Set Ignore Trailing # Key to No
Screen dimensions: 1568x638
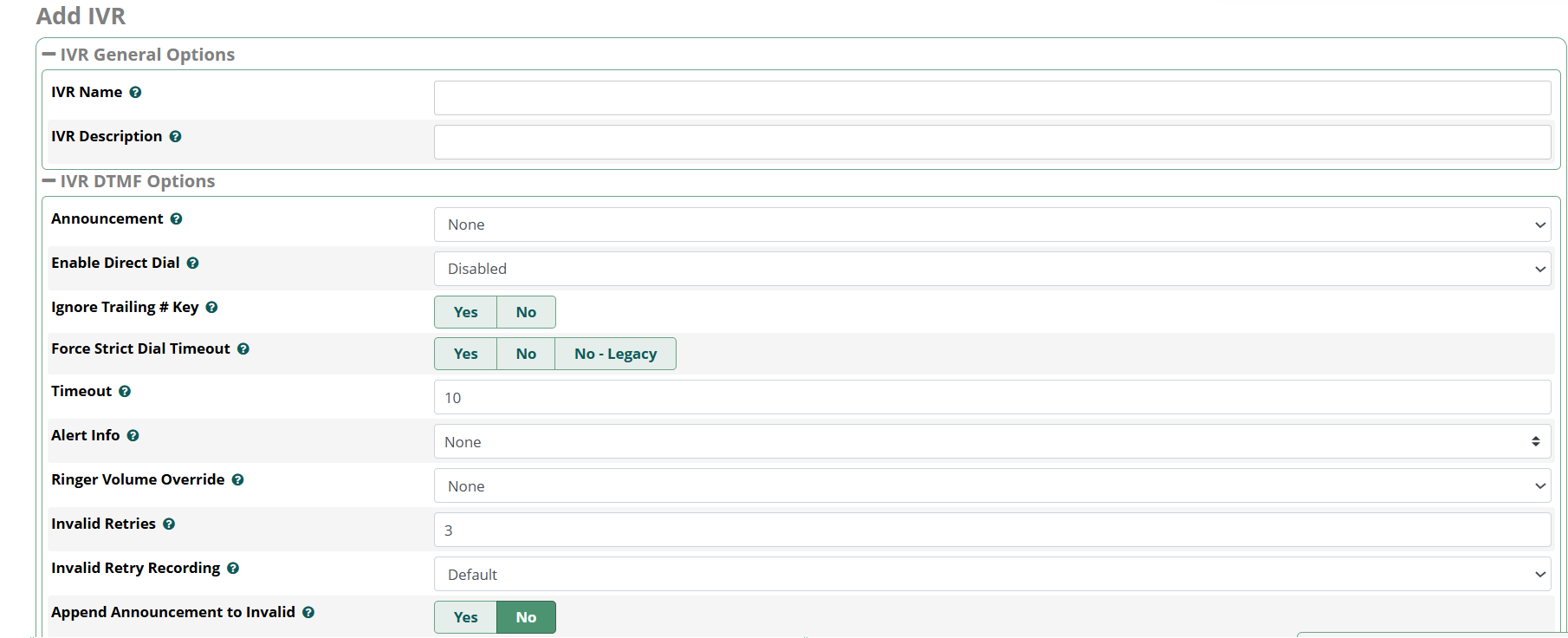[x=526, y=312]
